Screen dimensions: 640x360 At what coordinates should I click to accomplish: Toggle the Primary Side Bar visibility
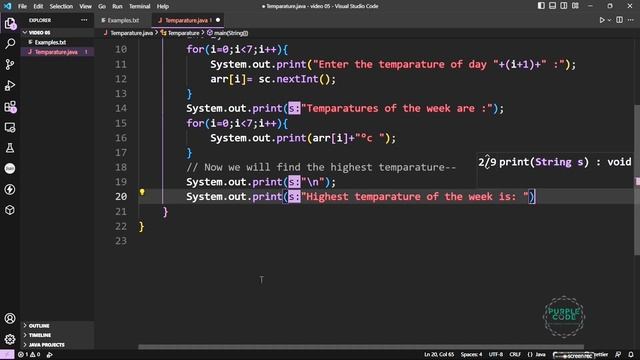pos(541,6)
